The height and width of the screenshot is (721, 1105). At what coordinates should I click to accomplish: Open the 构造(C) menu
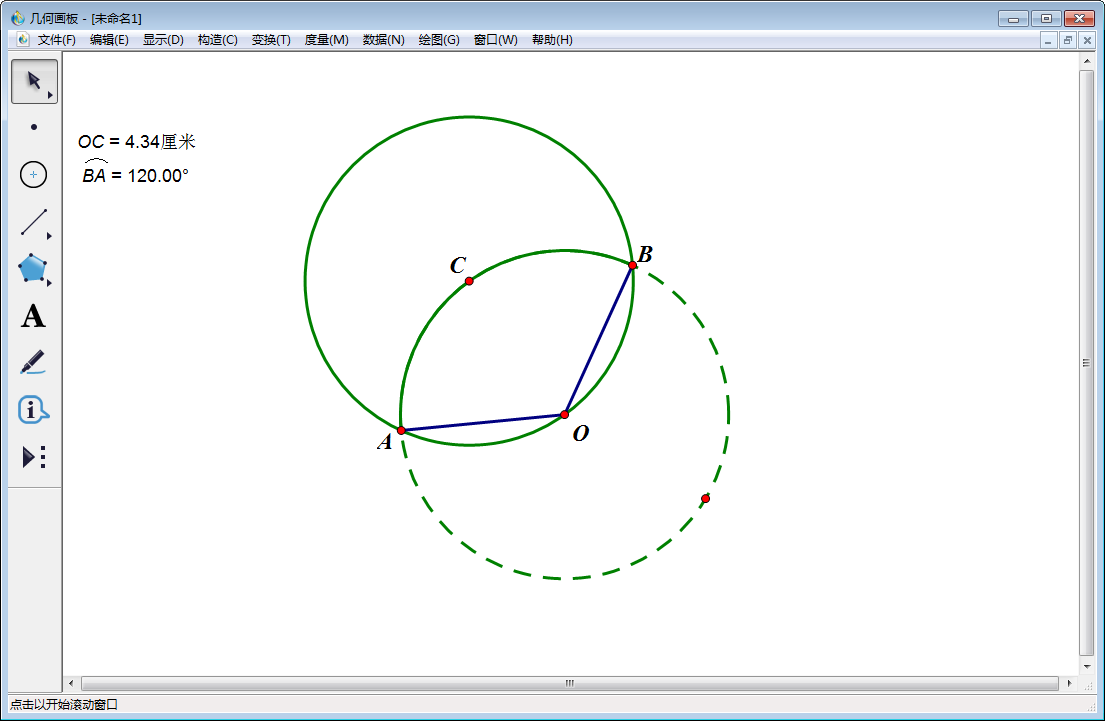pyautogui.click(x=218, y=40)
